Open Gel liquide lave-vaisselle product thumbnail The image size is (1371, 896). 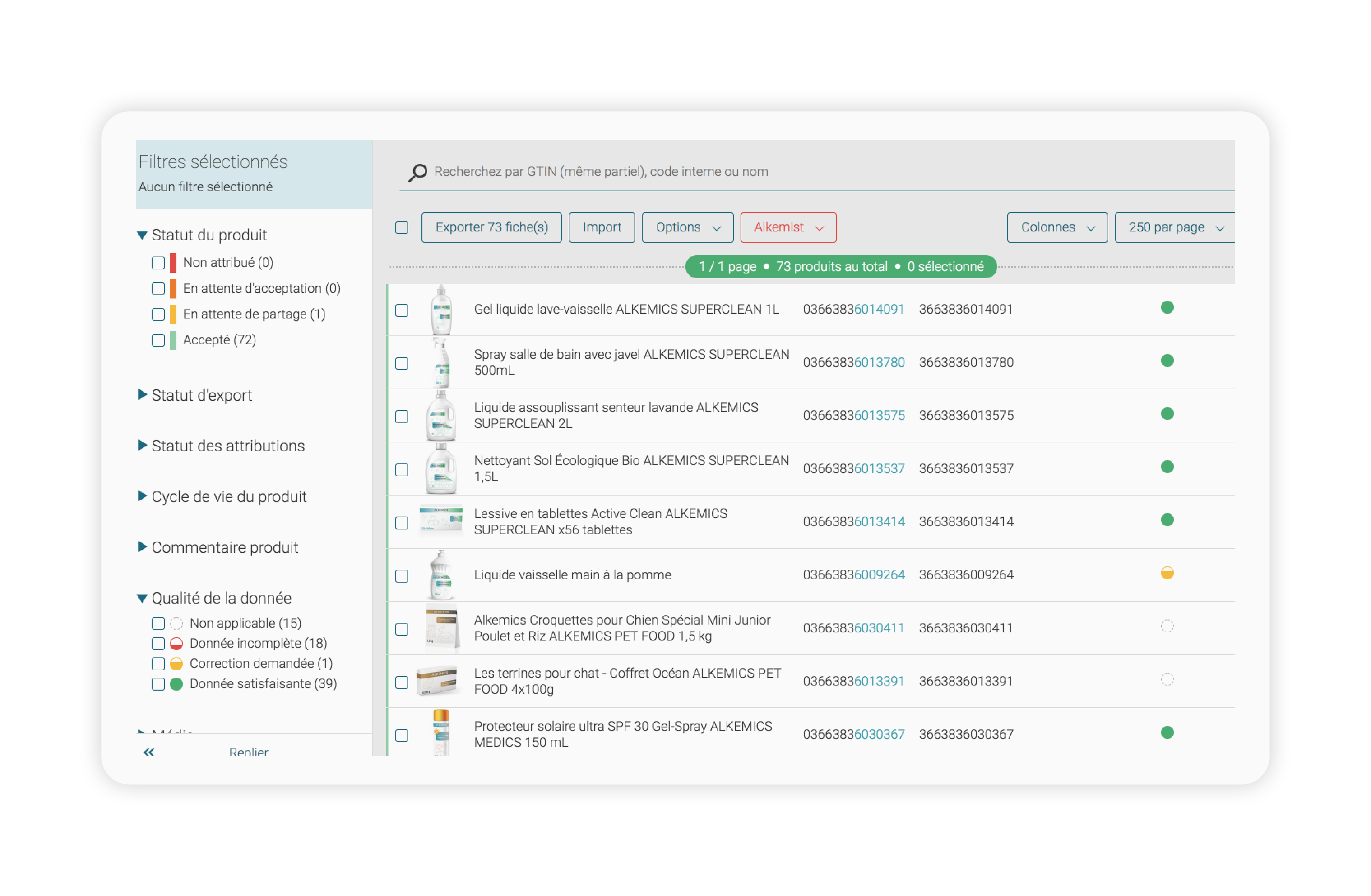(441, 310)
